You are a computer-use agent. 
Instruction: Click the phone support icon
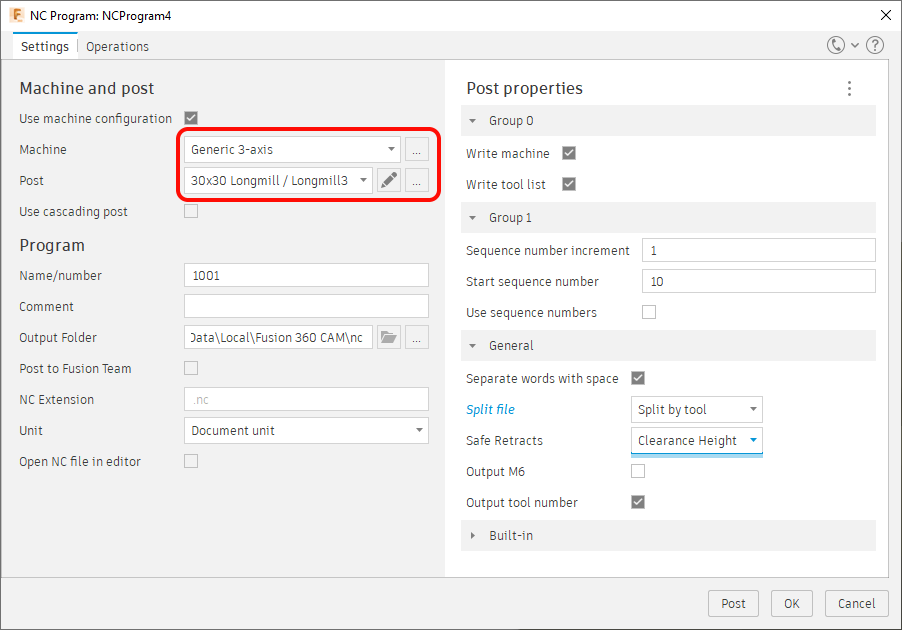coord(836,46)
